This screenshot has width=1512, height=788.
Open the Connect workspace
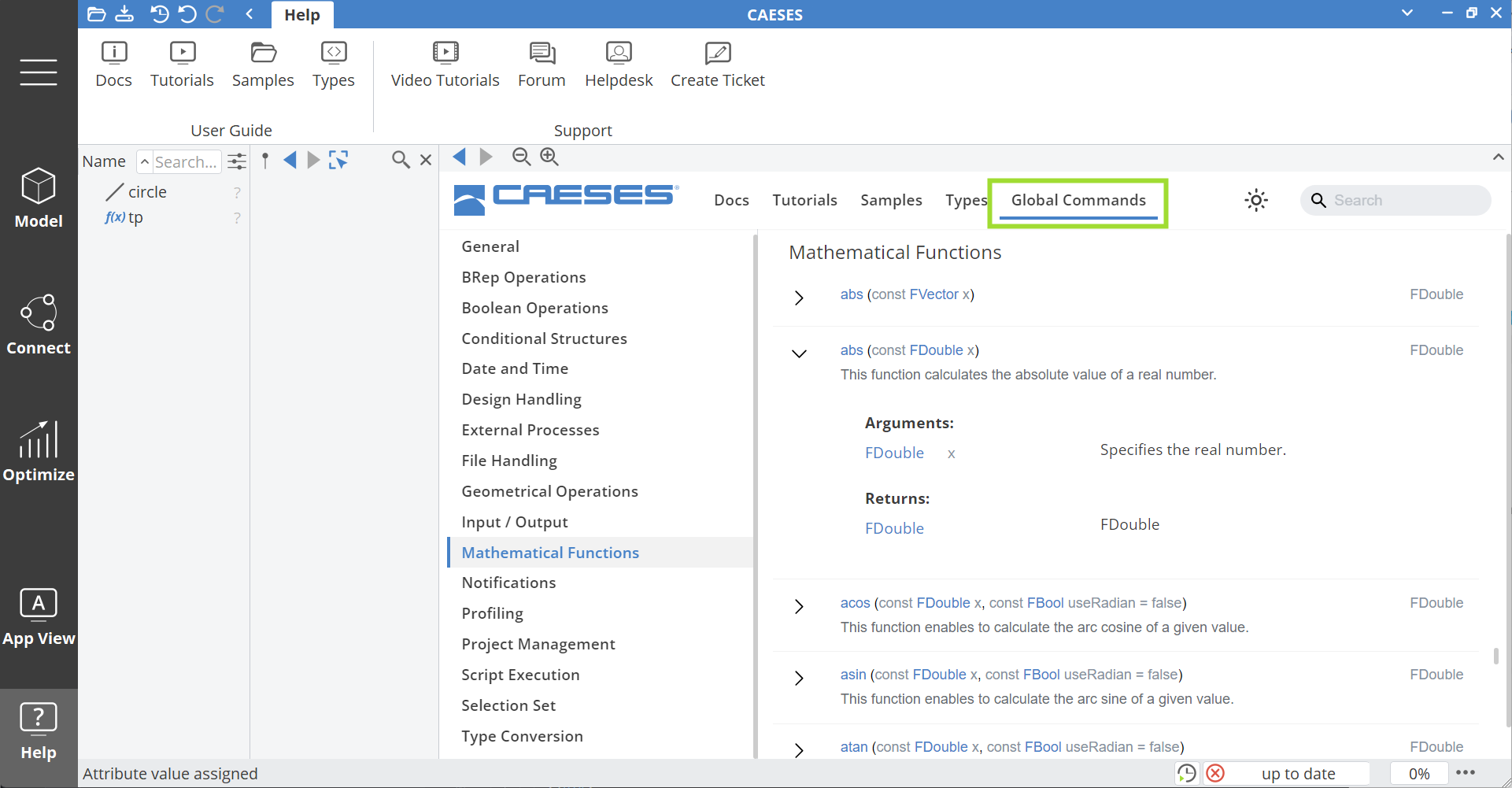(x=39, y=325)
